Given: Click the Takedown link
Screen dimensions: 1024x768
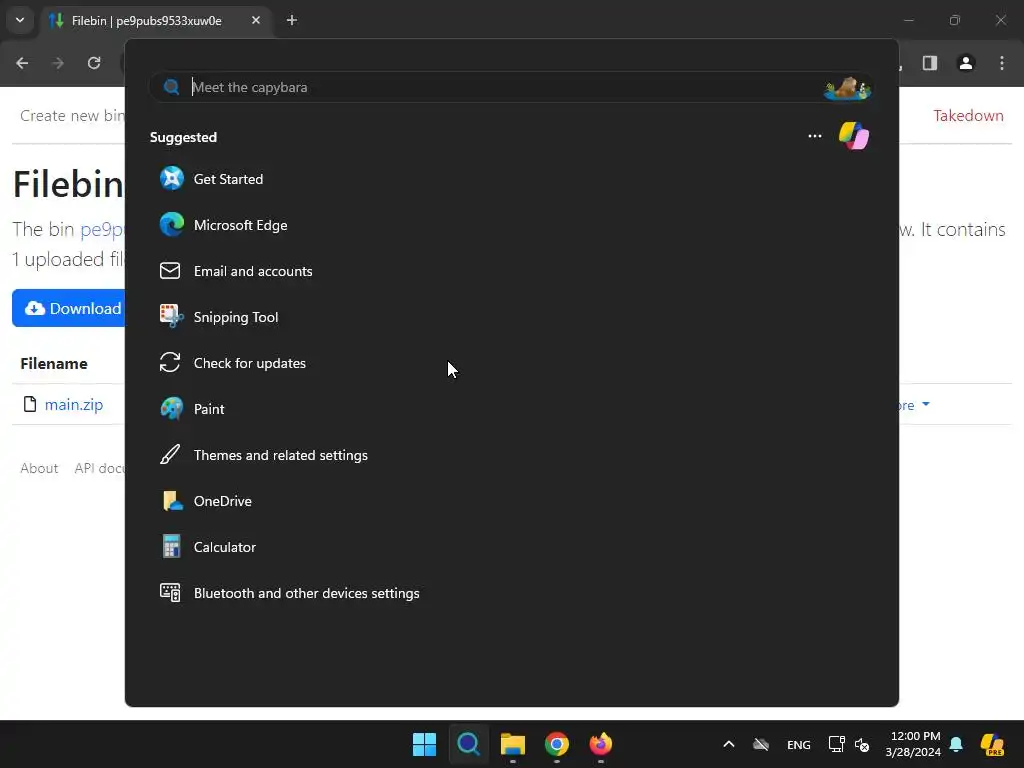Looking at the screenshot, I should 968,116.
